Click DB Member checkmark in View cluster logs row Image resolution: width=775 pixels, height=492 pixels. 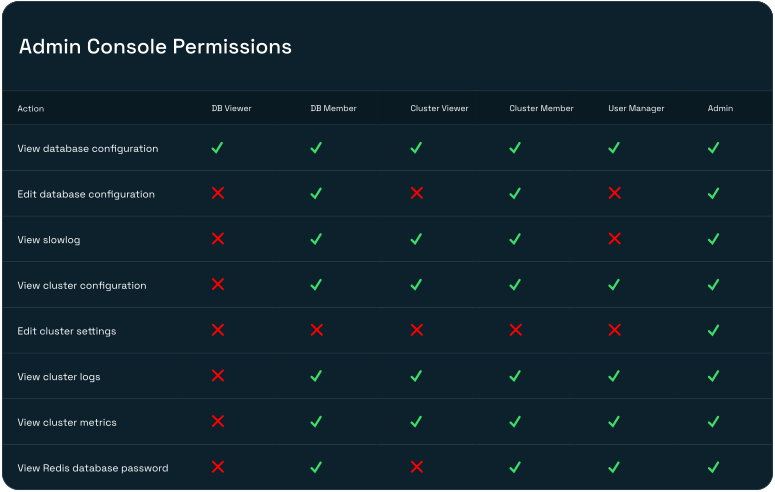(316, 376)
